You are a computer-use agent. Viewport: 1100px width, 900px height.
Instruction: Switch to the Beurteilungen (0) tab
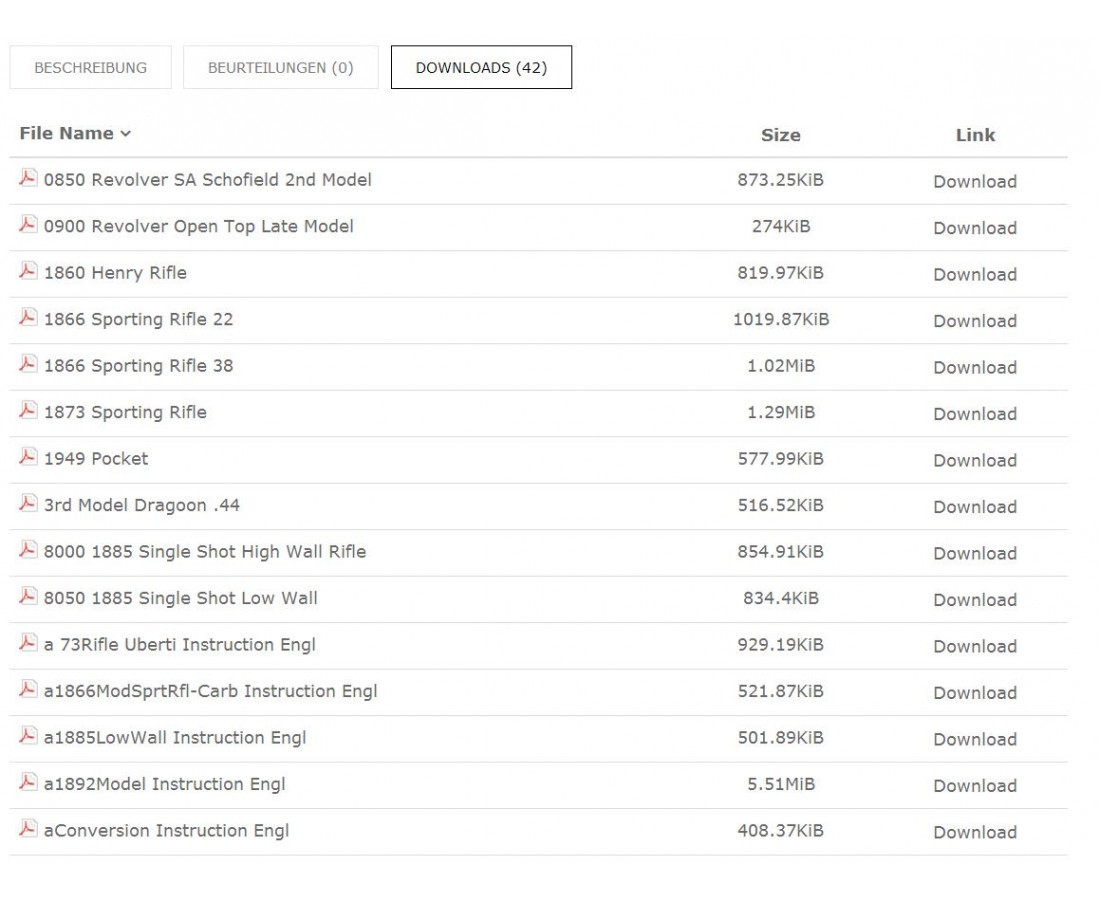pos(280,68)
